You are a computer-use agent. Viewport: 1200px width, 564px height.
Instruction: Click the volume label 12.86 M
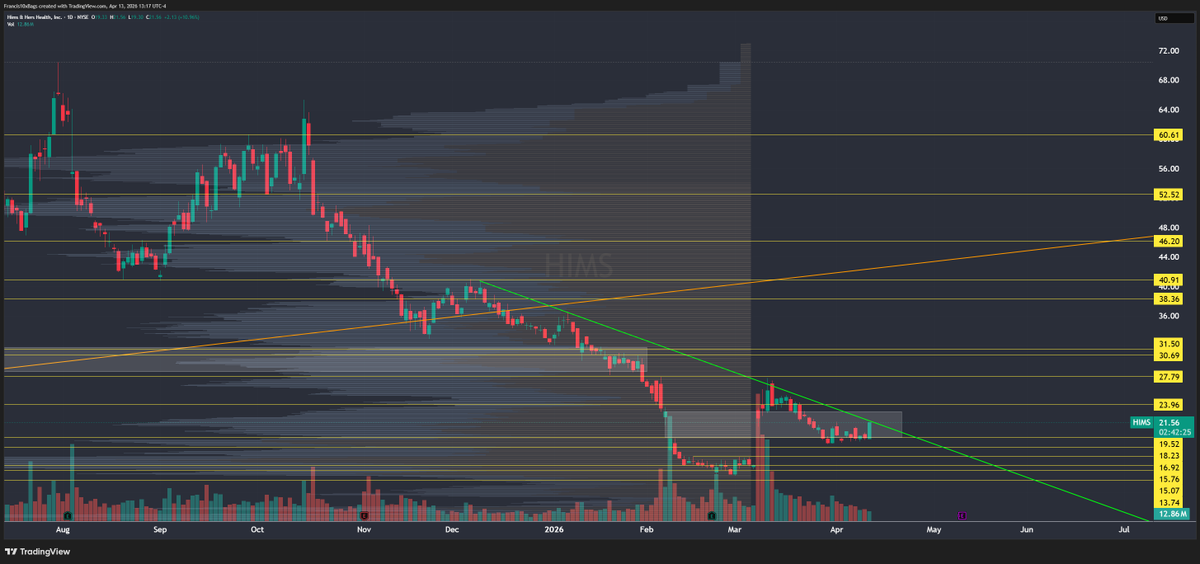point(1171,514)
